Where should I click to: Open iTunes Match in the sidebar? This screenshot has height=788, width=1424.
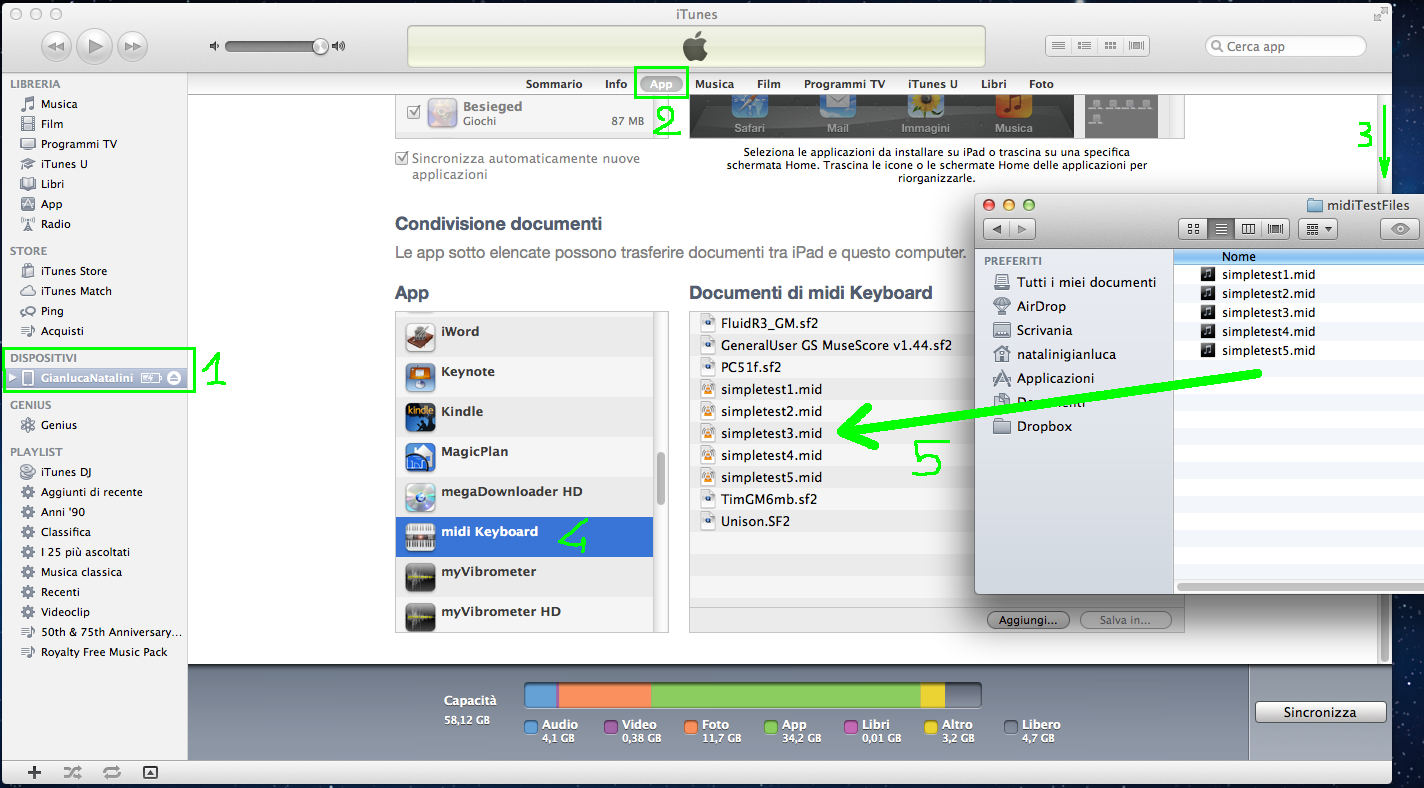pyautogui.click(x=76, y=291)
